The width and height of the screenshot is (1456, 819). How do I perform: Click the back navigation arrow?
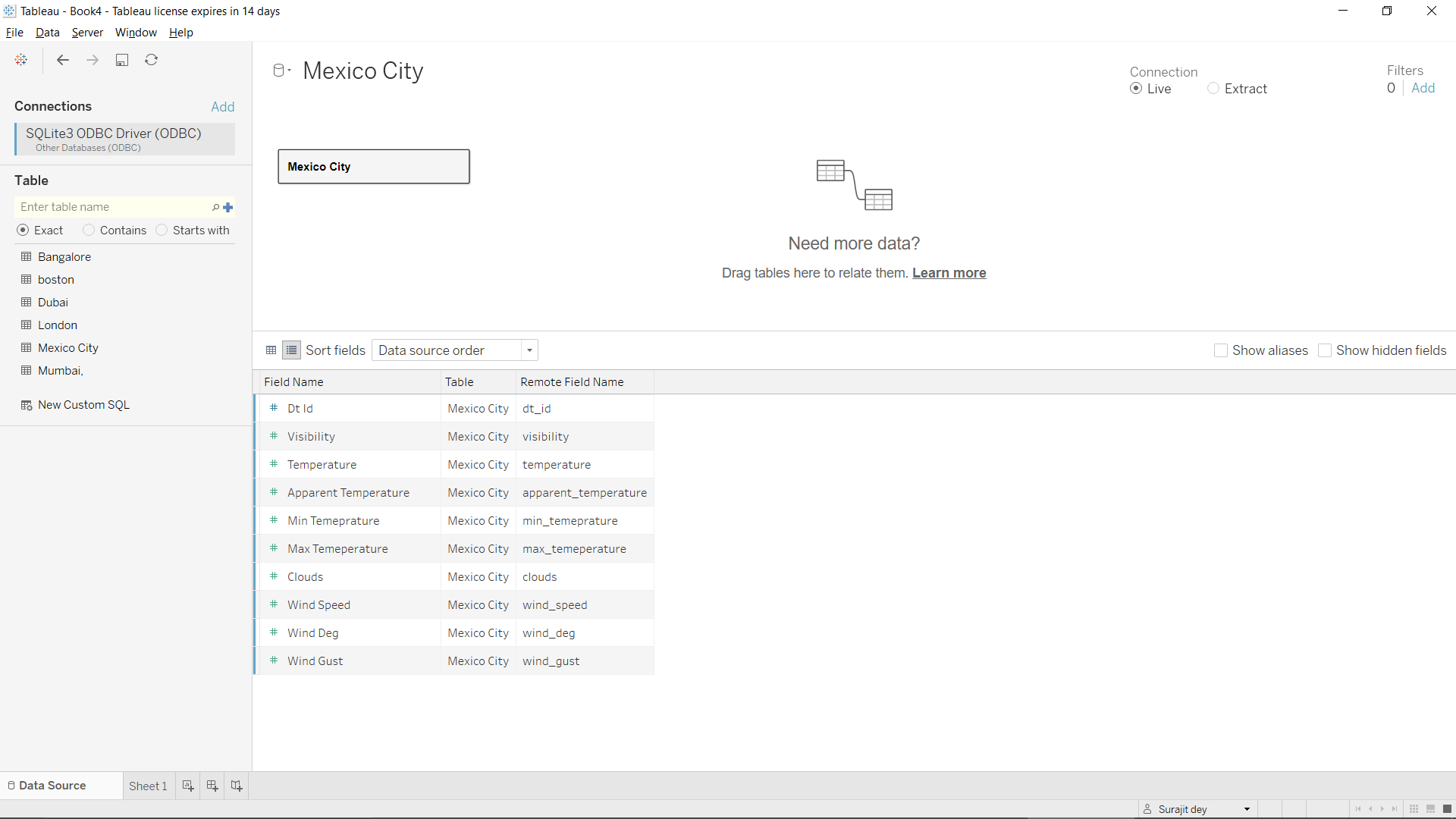[x=62, y=60]
